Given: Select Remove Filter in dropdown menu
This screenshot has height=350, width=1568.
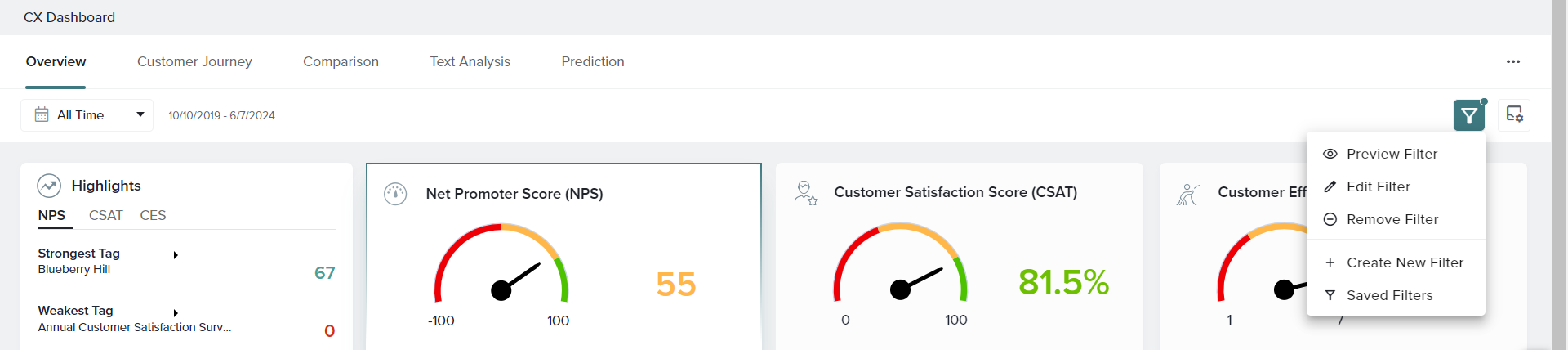Looking at the screenshot, I should 1392,219.
